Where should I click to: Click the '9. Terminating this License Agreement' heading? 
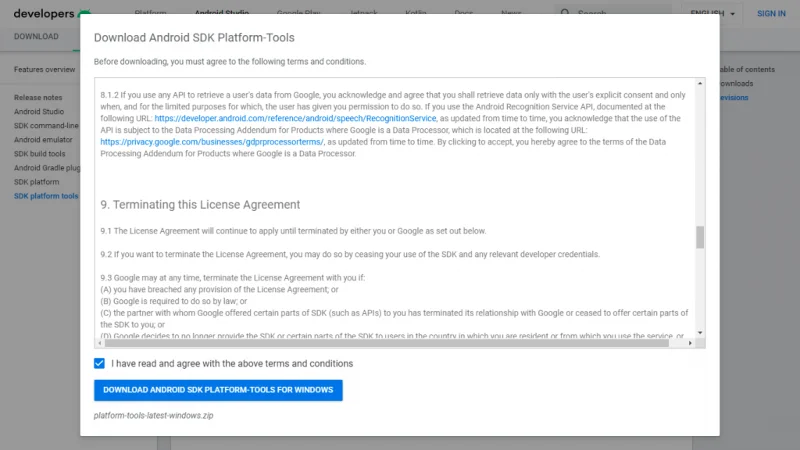(x=200, y=205)
